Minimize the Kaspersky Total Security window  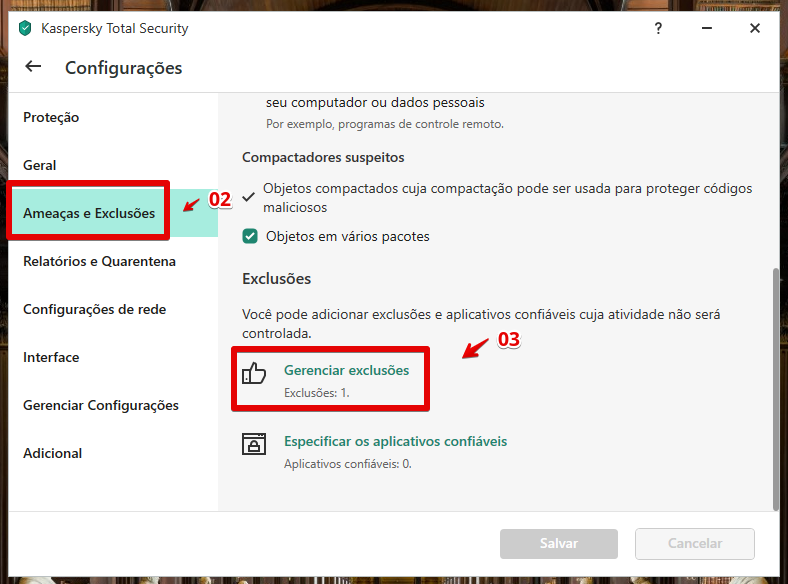[x=707, y=28]
